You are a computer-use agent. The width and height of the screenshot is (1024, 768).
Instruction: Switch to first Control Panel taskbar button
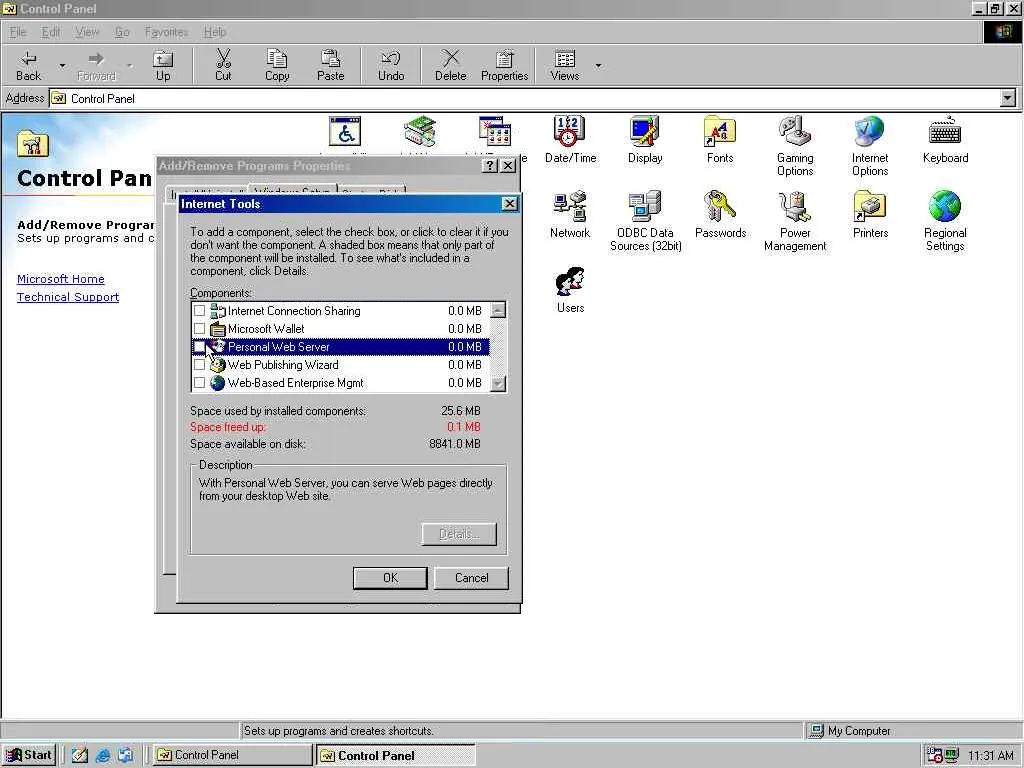[x=232, y=755]
